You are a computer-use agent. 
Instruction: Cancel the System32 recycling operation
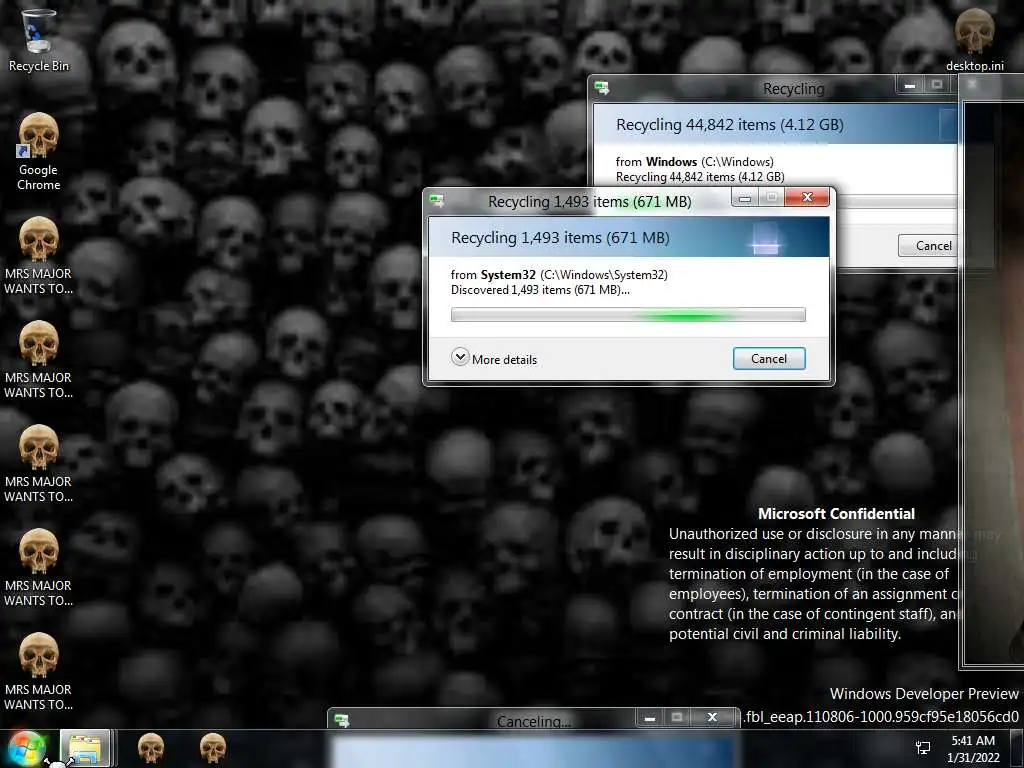[769, 359]
